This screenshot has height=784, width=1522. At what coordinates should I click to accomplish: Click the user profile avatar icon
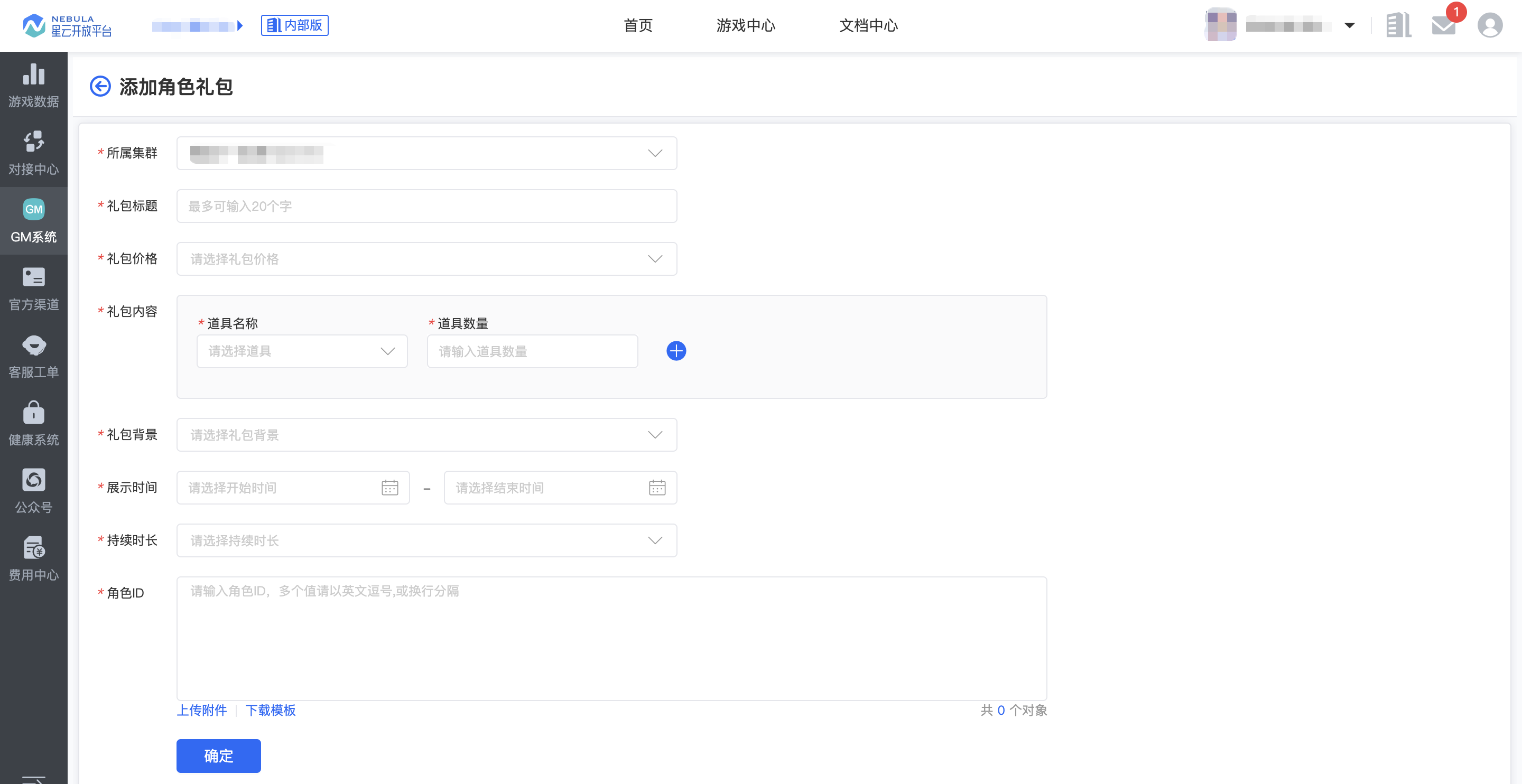[1490, 25]
